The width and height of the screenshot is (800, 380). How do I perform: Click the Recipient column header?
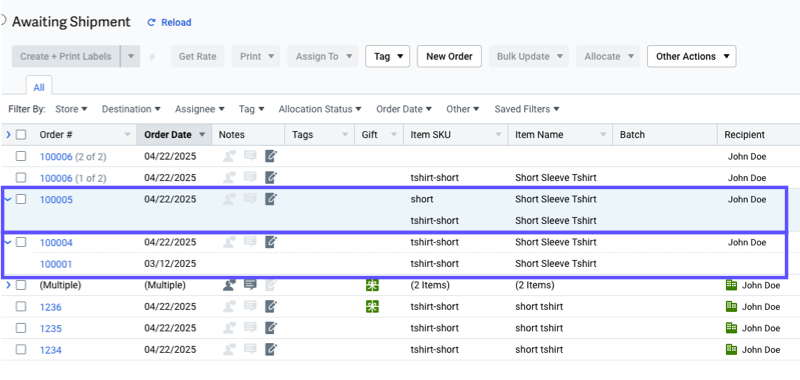759,135
